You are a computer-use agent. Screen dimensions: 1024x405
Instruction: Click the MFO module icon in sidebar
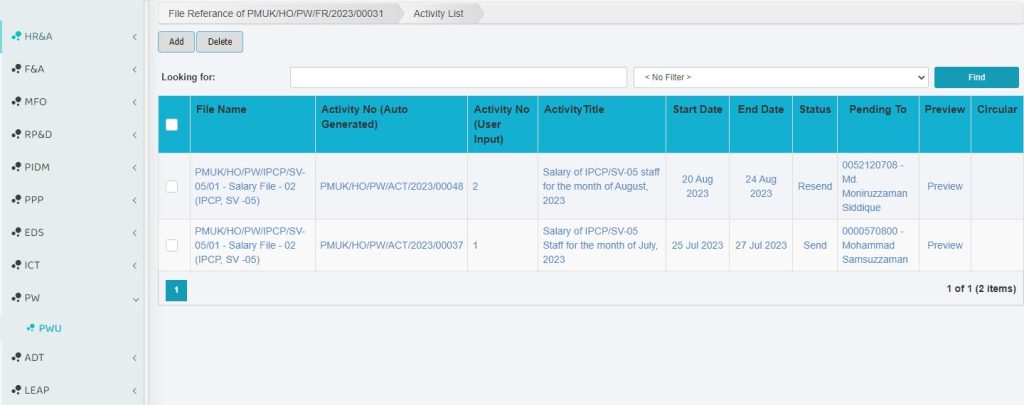tap(14, 102)
